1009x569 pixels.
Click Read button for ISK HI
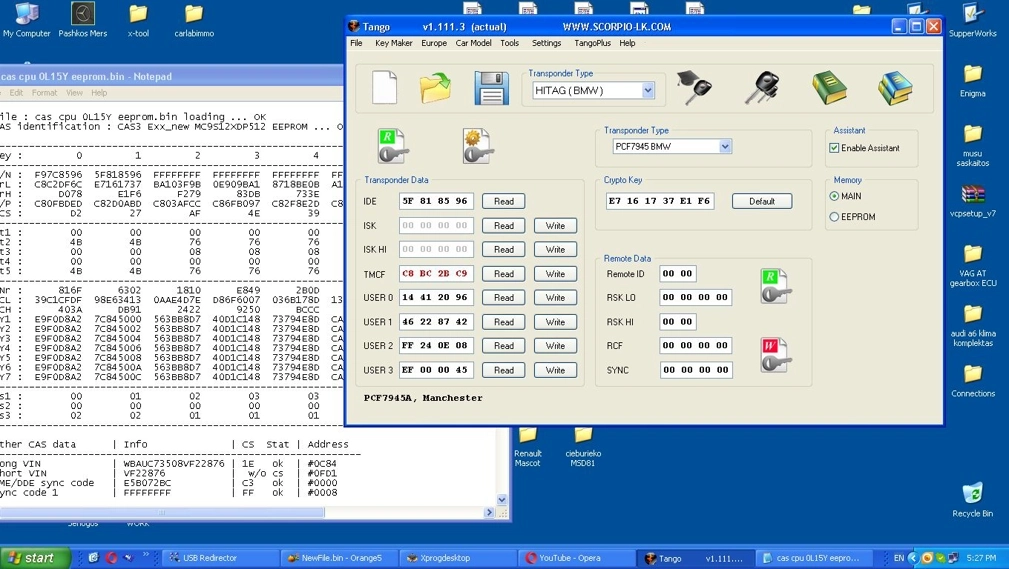504,250
